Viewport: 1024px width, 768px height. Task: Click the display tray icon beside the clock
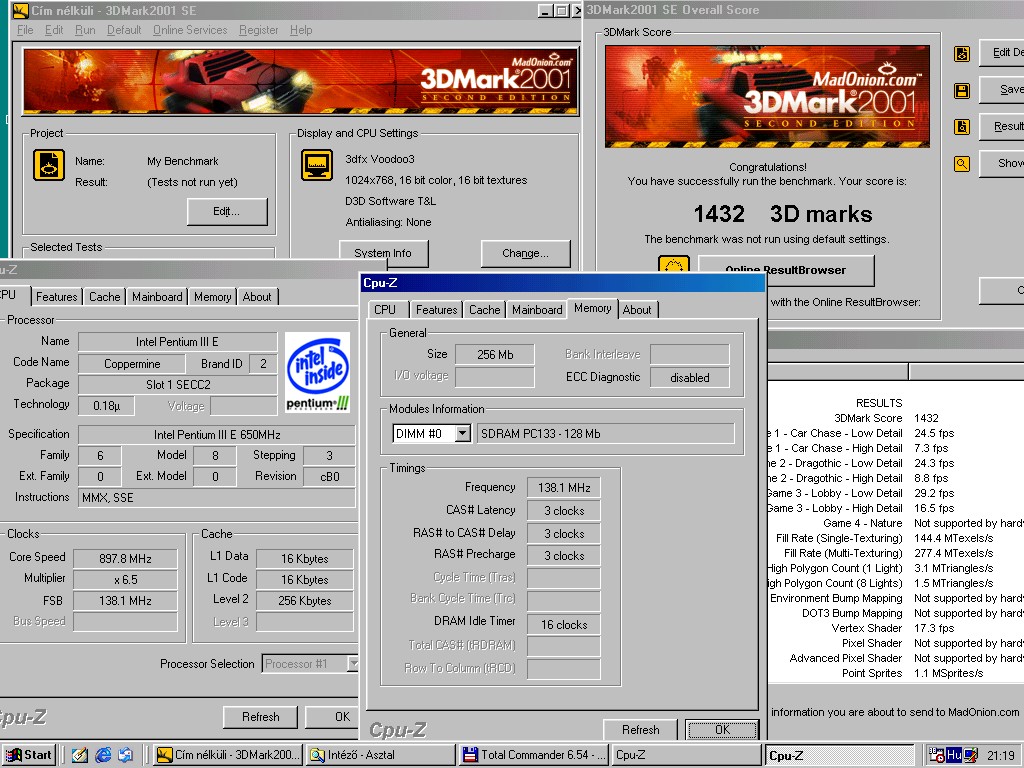pos(971,755)
